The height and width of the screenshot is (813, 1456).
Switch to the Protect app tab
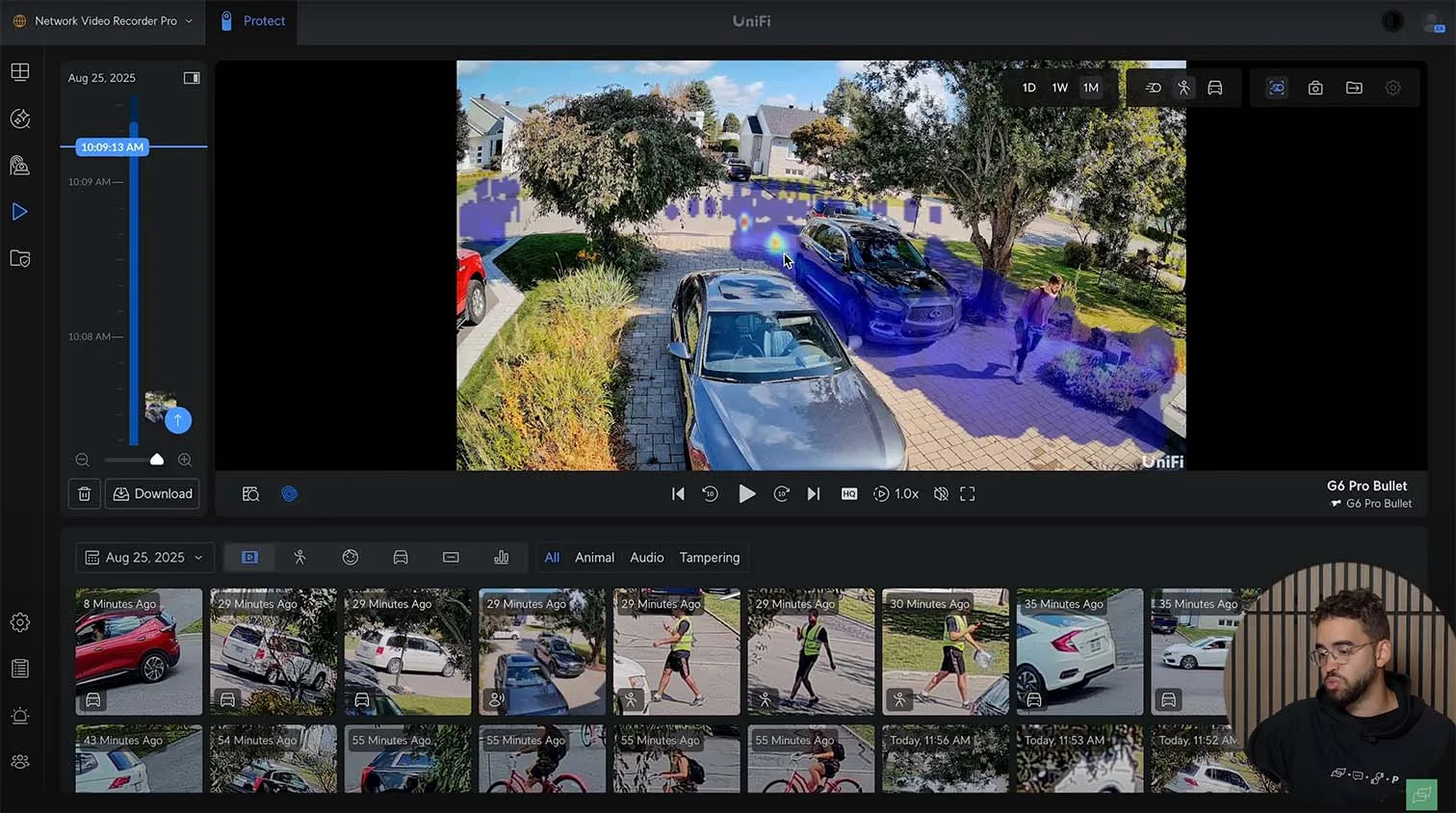click(x=253, y=21)
